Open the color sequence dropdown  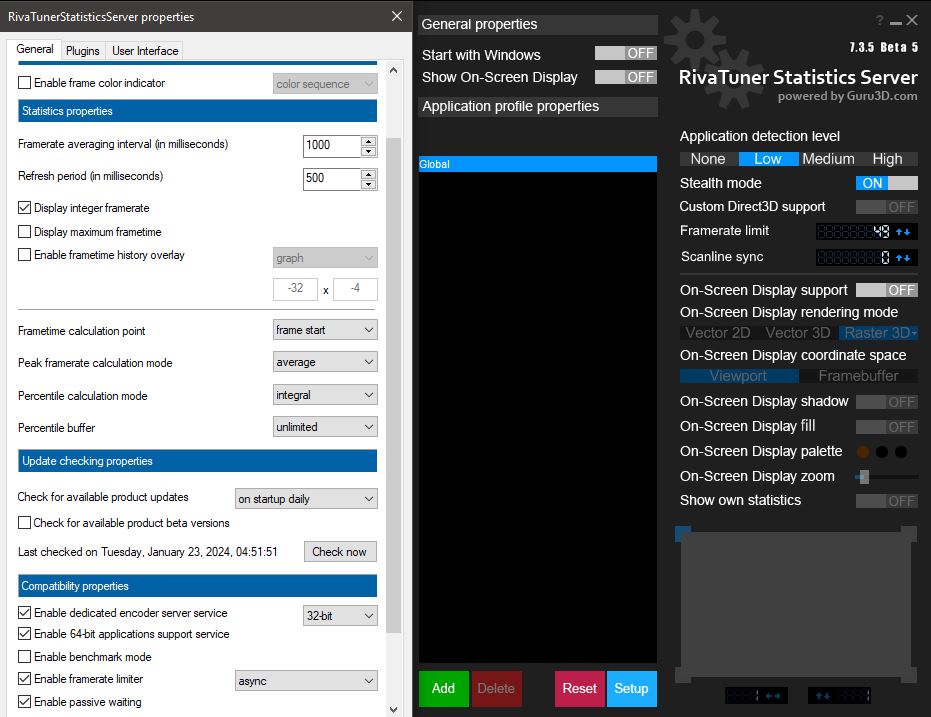pos(325,84)
